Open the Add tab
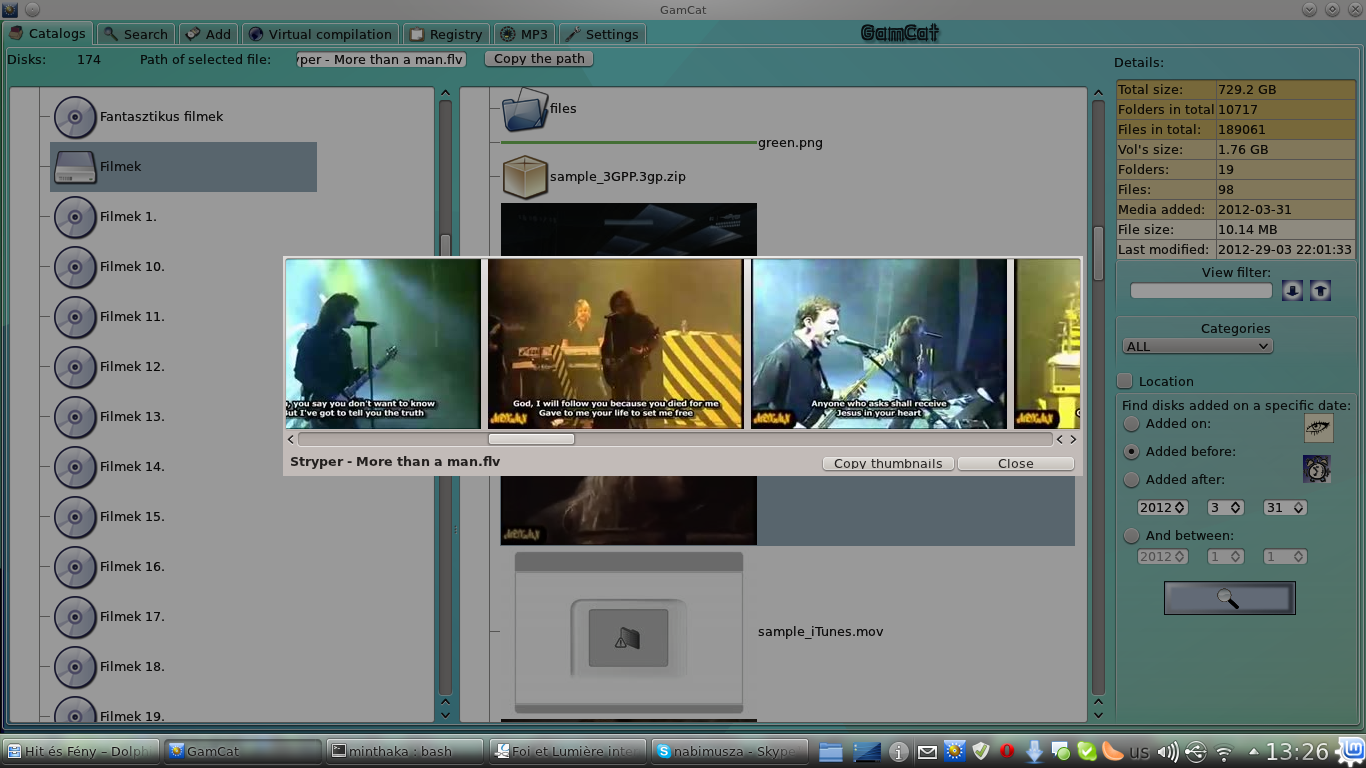The image size is (1366, 768). pos(208,34)
